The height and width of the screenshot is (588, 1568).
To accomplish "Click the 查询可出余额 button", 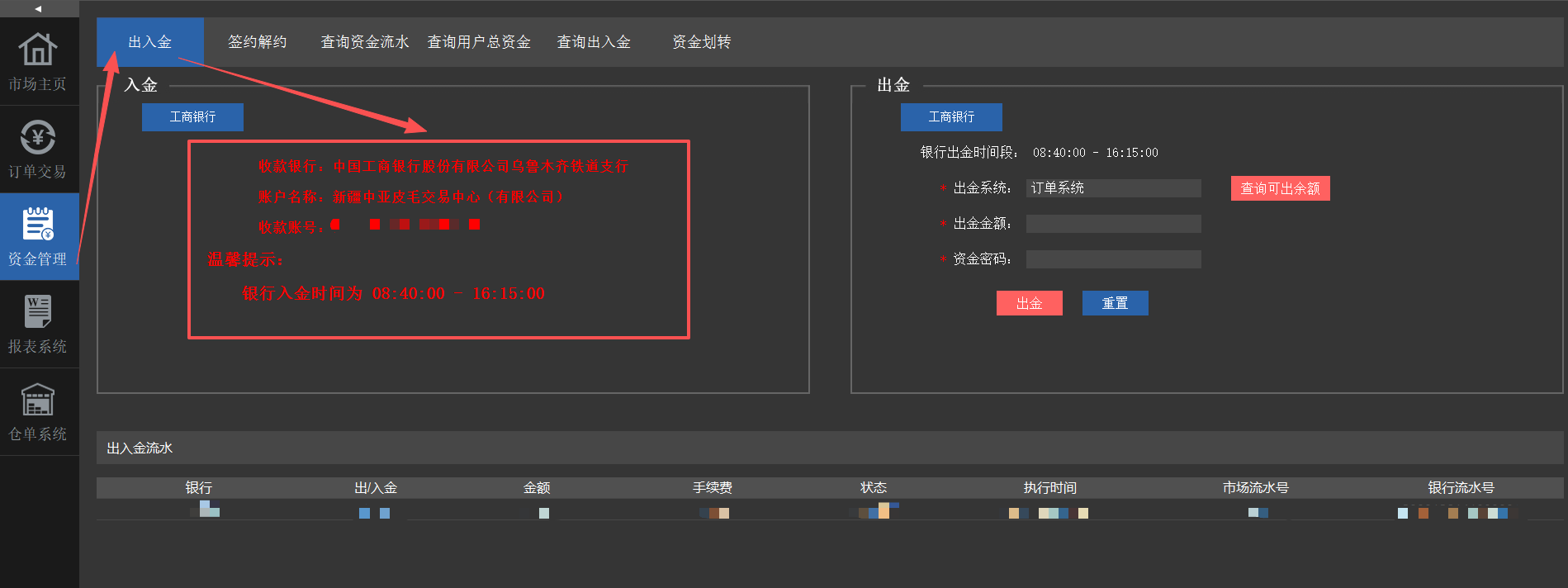I will click(x=1281, y=188).
